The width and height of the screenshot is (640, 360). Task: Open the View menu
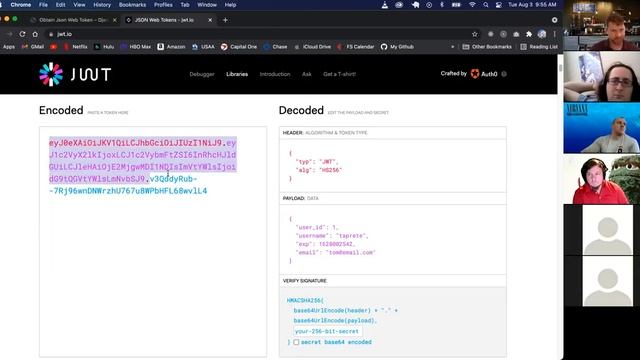[79, 5]
